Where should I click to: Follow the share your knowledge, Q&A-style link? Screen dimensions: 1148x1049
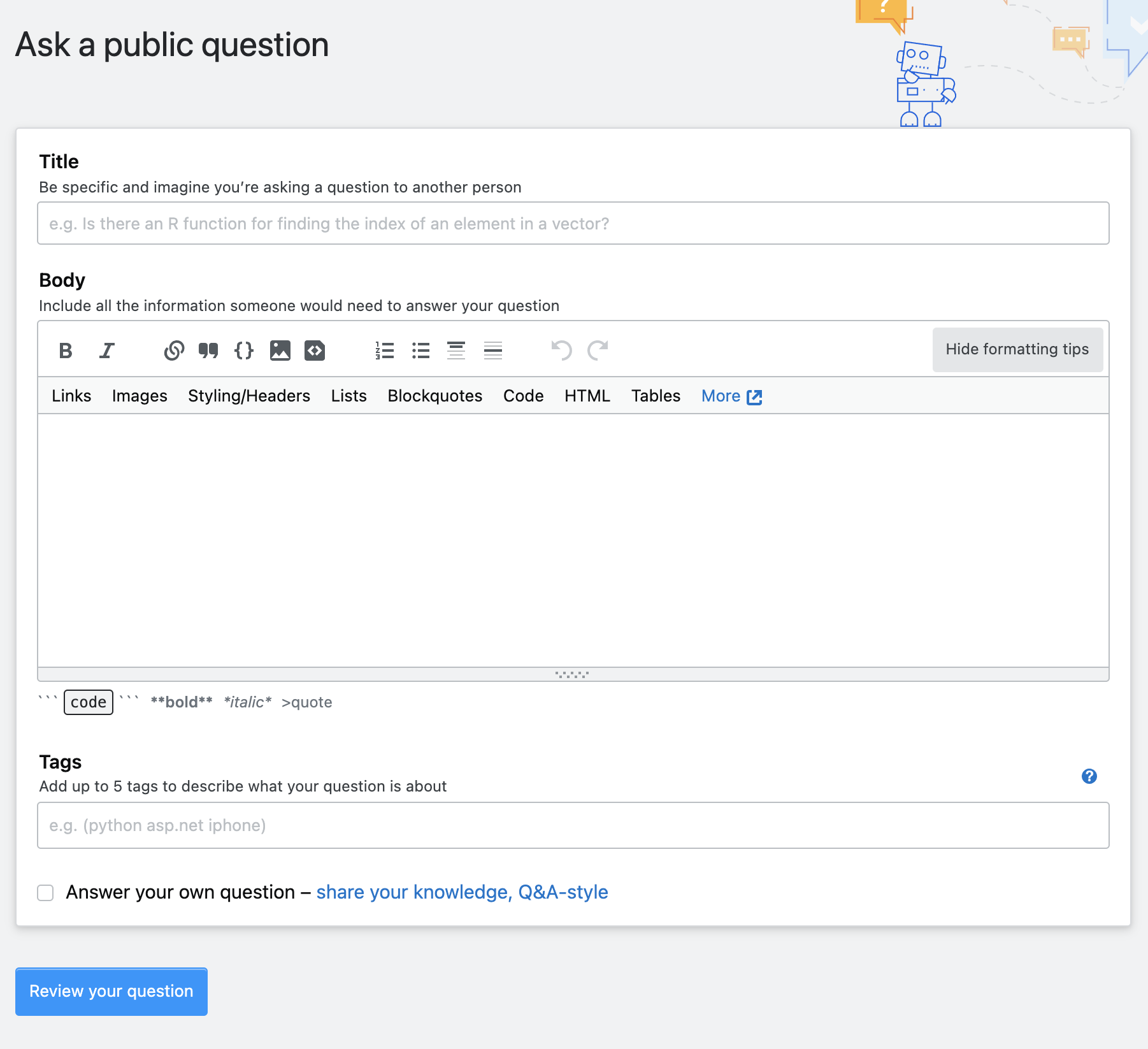[x=462, y=892]
